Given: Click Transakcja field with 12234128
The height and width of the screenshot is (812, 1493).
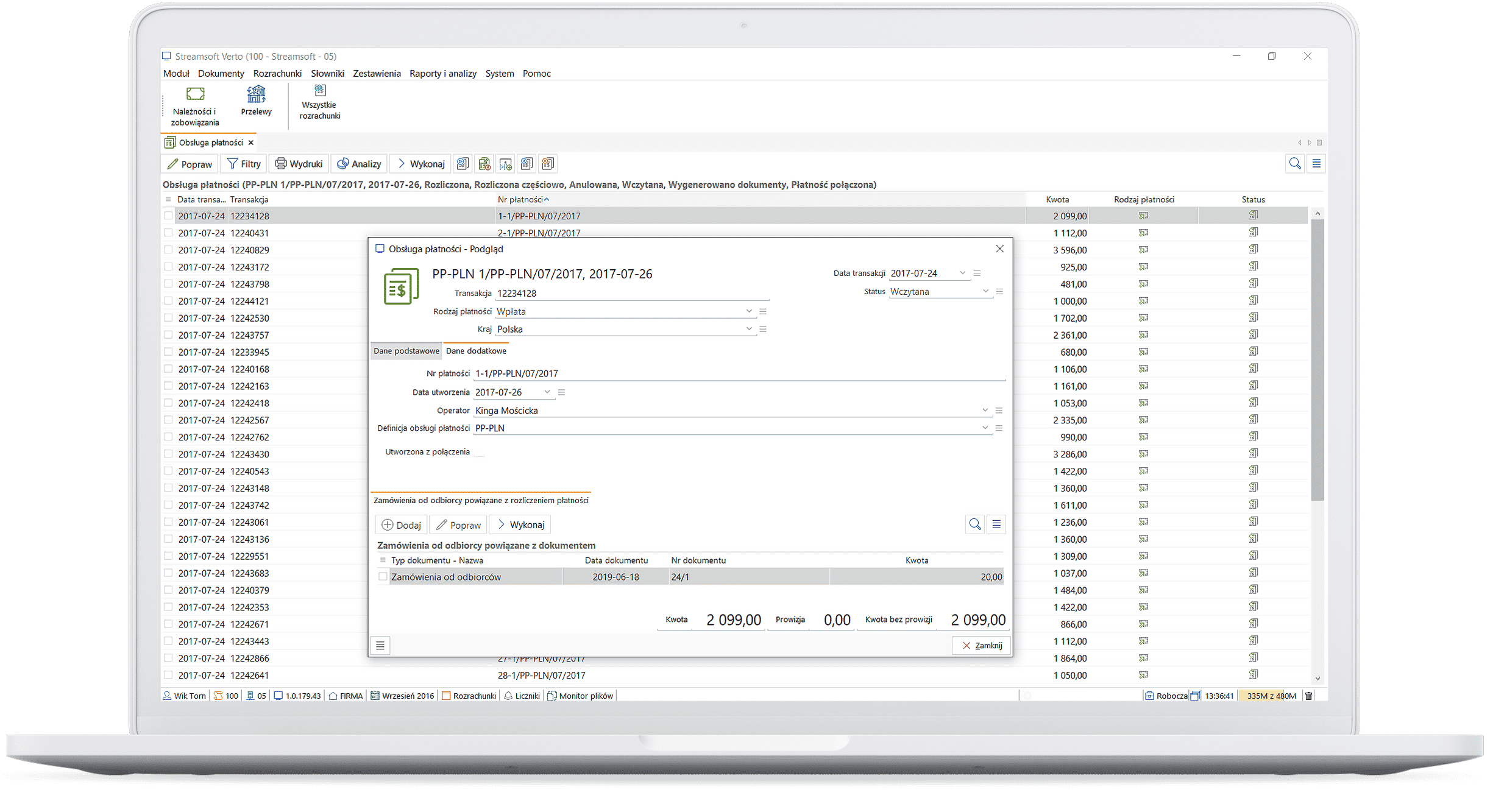Looking at the screenshot, I should point(633,293).
